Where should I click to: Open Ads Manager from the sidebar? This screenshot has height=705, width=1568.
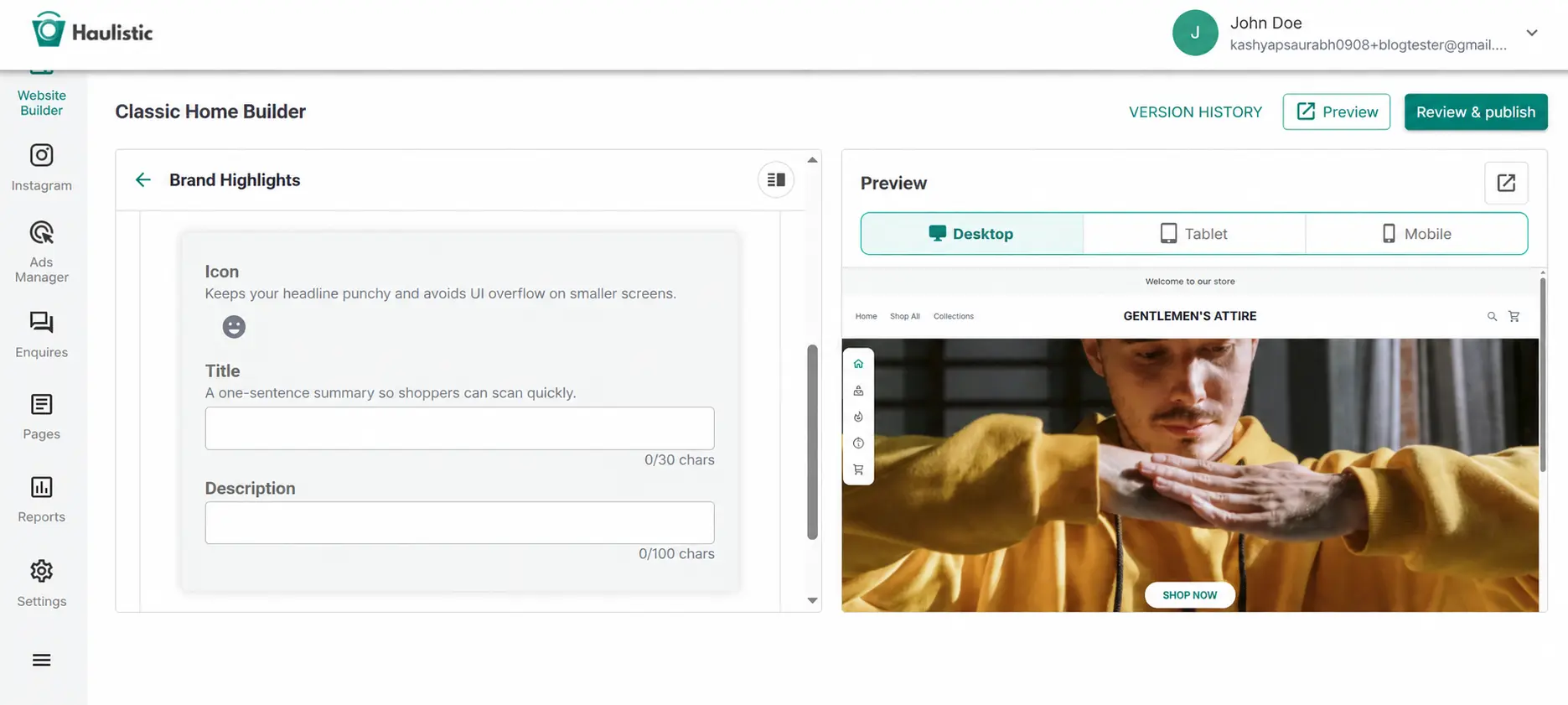[41, 251]
